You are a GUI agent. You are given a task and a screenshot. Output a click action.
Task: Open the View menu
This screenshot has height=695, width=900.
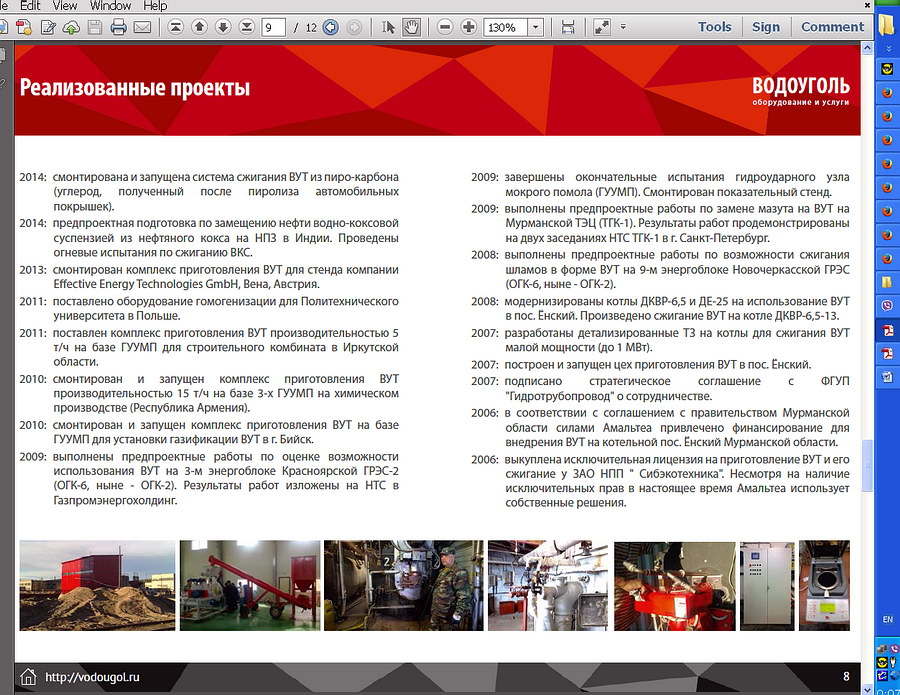pos(65,6)
